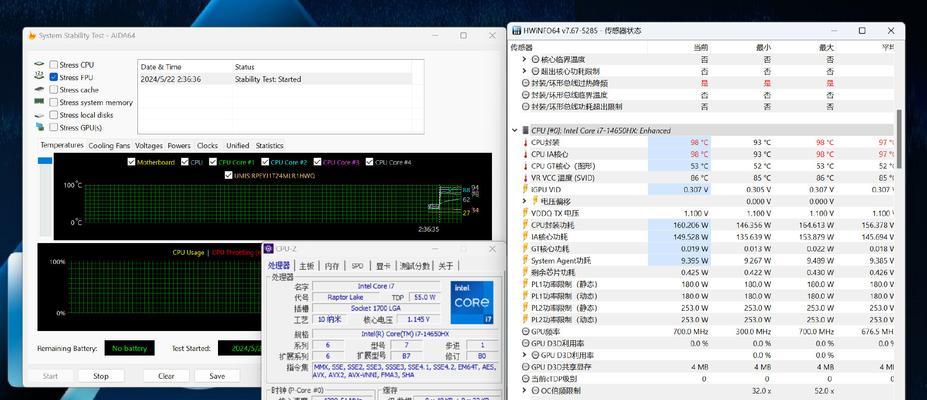Click the thermometer icon beside CPU IA核心
Image resolution: width=927 pixels, height=400 pixels.
point(526,154)
